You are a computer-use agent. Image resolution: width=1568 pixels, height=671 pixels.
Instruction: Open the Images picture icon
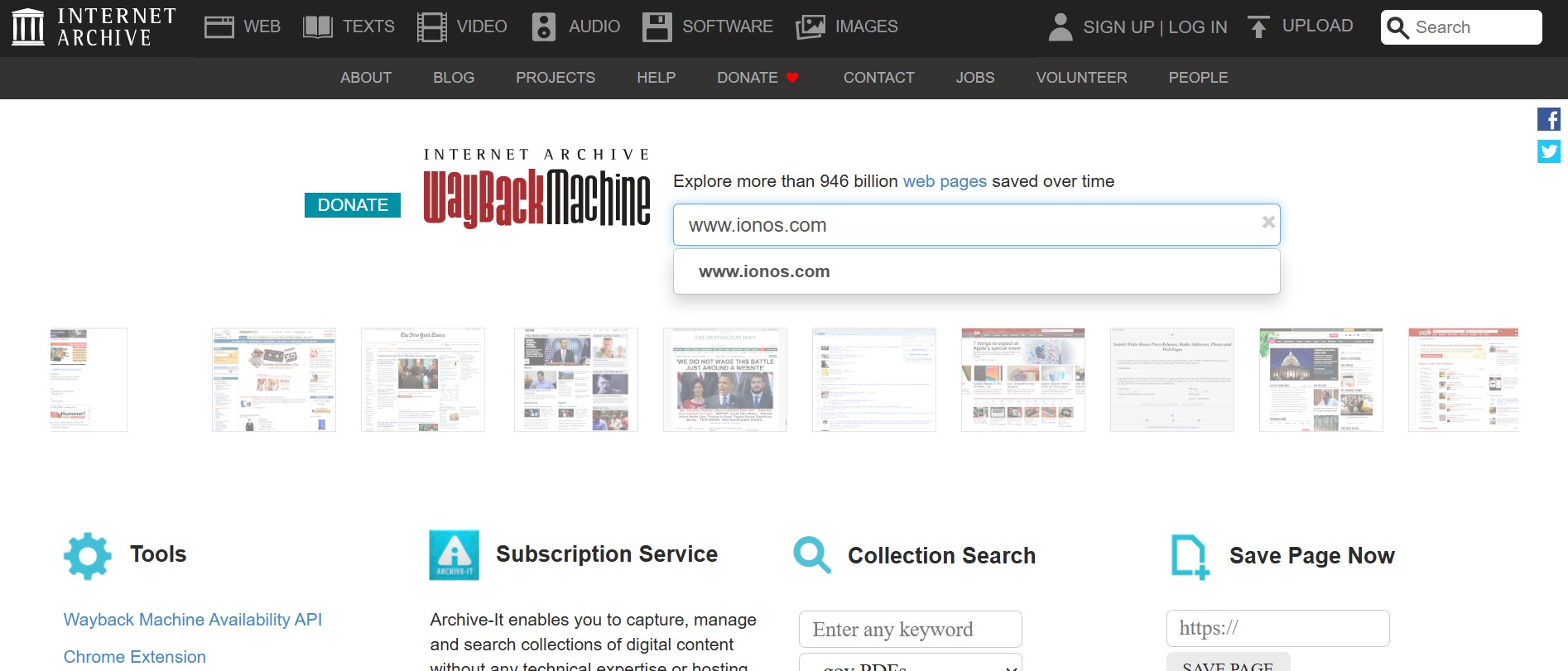810,27
